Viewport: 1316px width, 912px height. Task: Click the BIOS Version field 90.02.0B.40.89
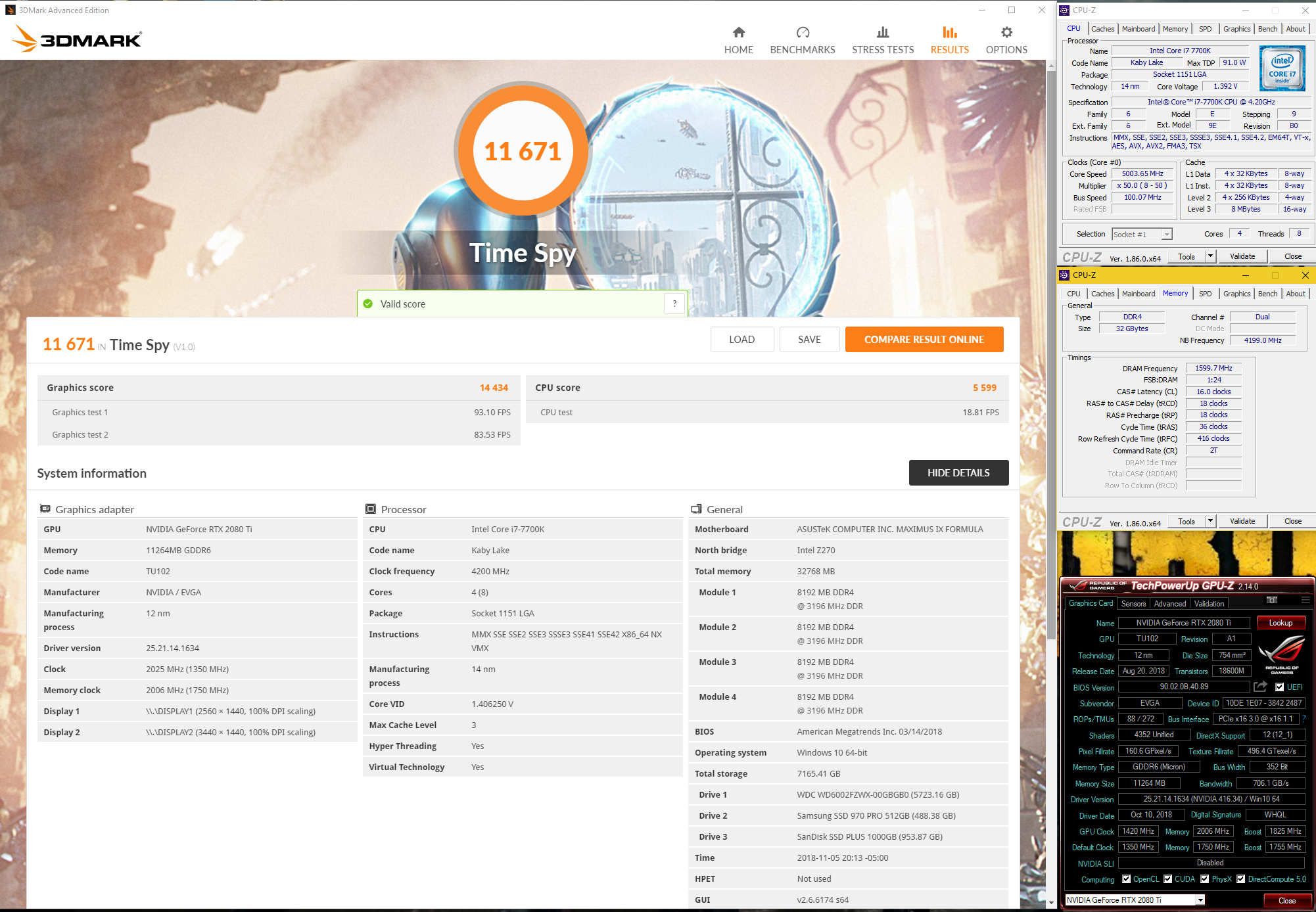click(x=1184, y=687)
